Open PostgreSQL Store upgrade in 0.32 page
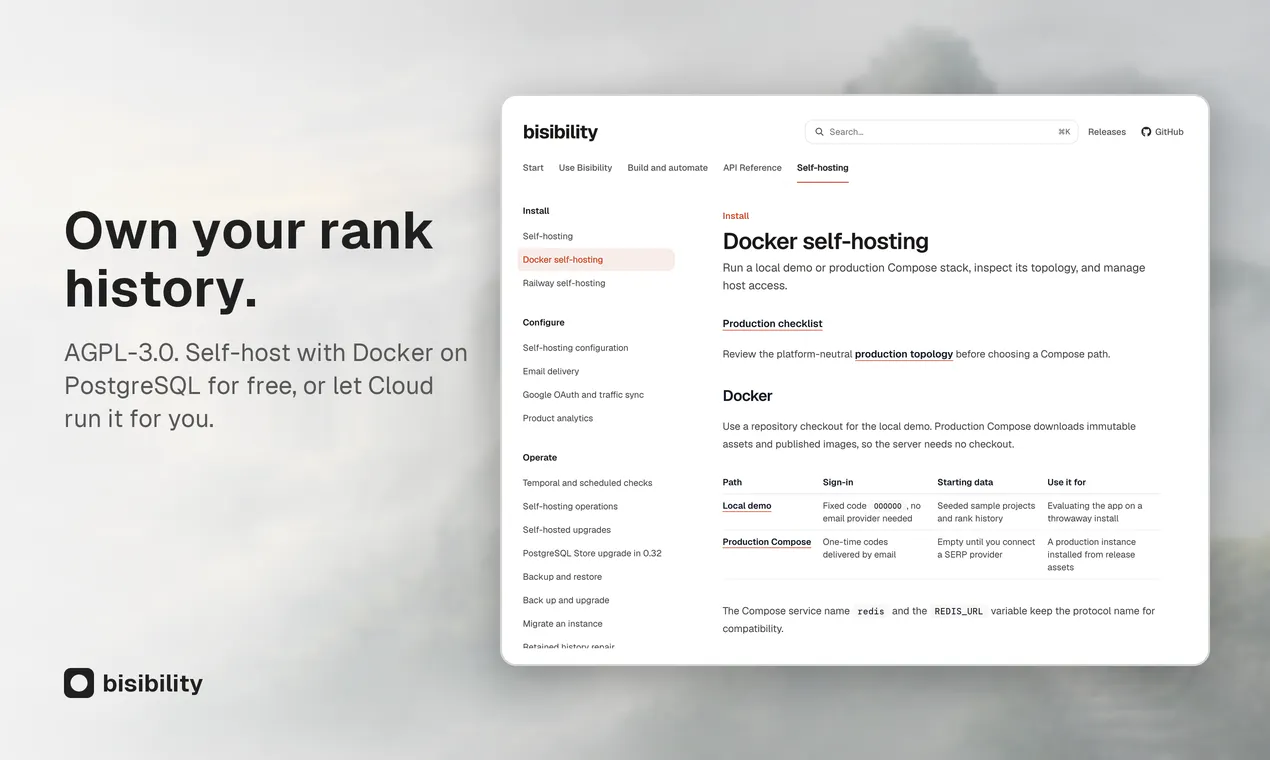1270x760 pixels. (592, 553)
